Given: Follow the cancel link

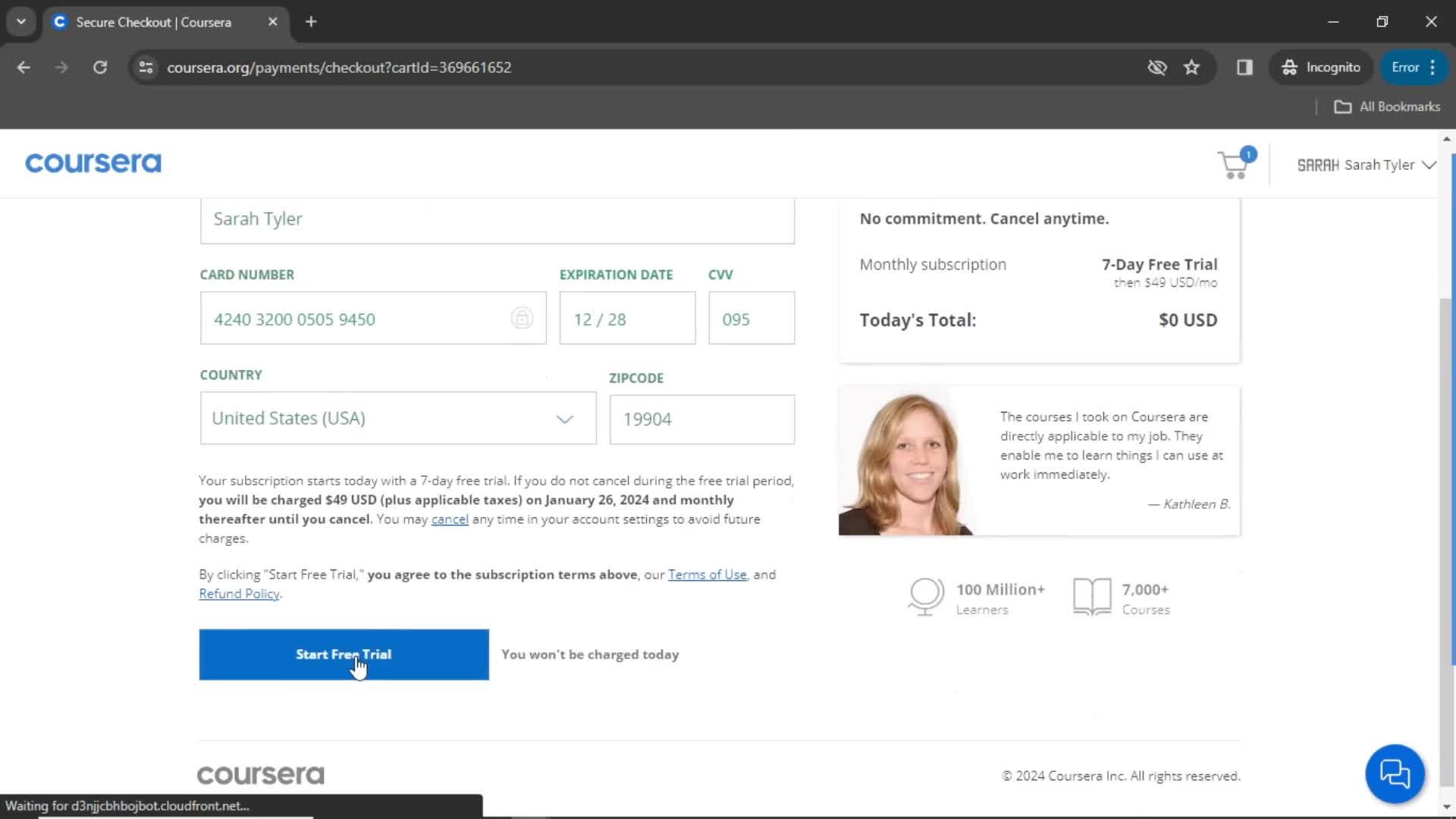Looking at the screenshot, I should coord(450,519).
